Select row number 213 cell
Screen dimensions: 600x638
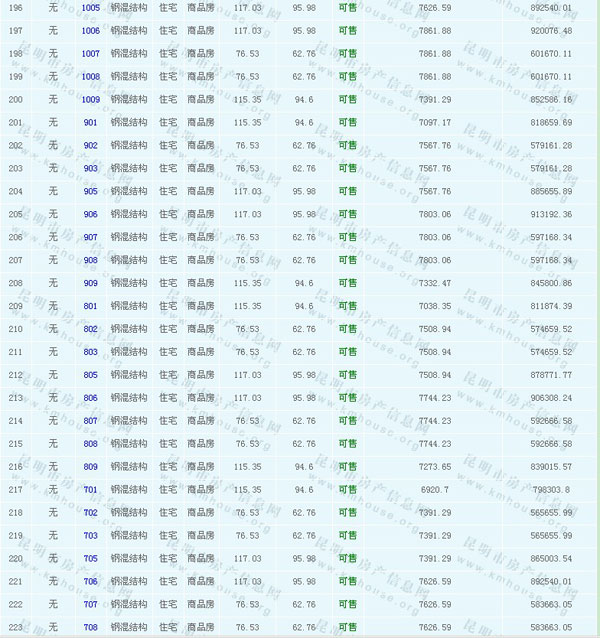click(x=15, y=397)
